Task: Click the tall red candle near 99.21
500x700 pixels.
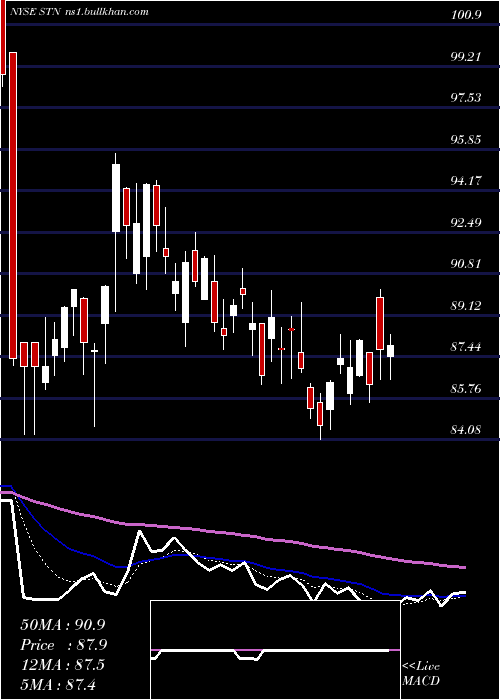Action: pyautogui.click(x=13, y=205)
